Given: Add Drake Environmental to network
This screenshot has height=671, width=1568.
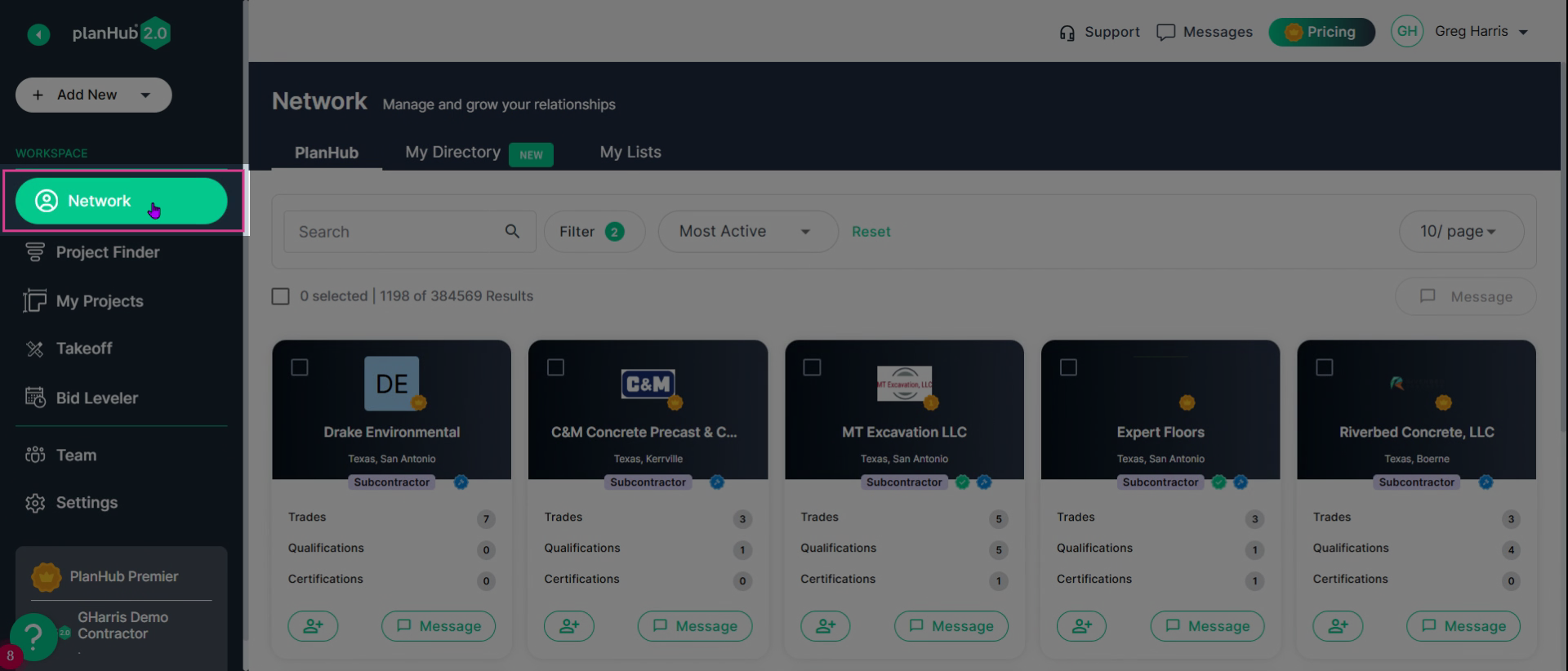Looking at the screenshot, I should pos(313,626).
